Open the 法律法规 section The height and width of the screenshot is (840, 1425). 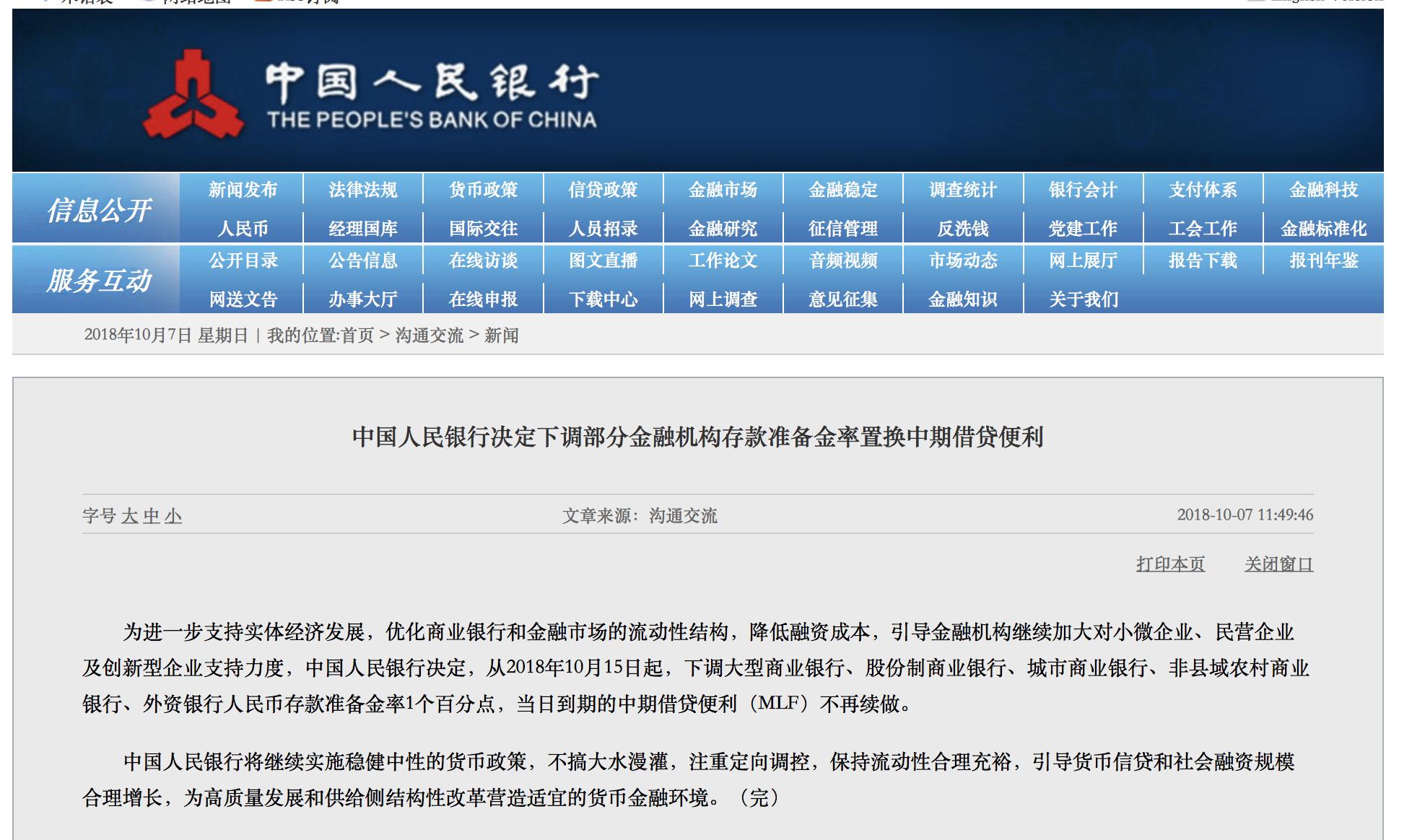[x=362, y=190]
